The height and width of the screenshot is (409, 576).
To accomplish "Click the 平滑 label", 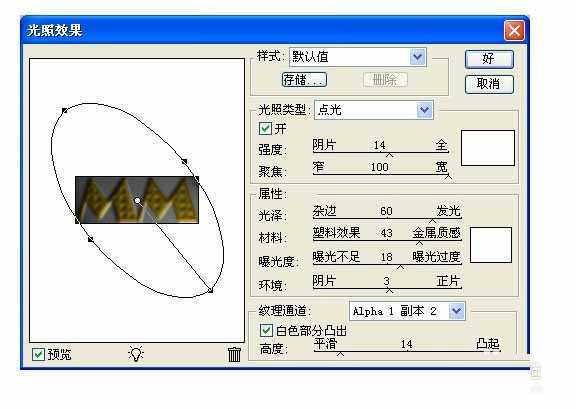I will coord(326,344).
